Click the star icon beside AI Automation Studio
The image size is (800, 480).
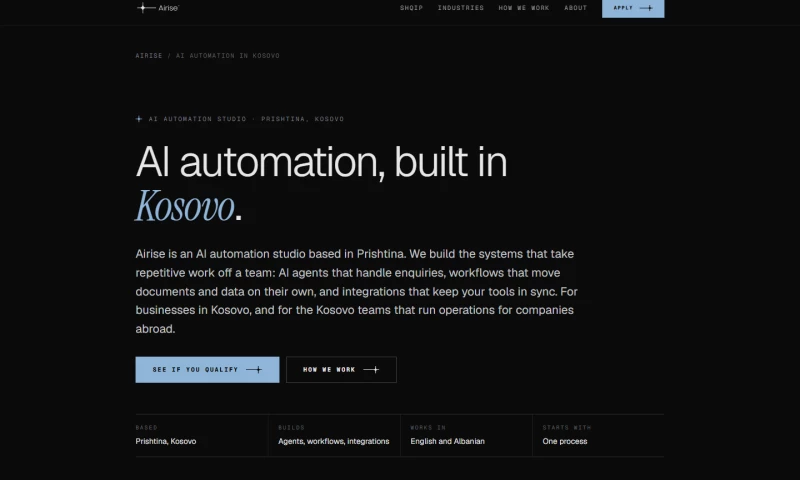tap(139, 119)
